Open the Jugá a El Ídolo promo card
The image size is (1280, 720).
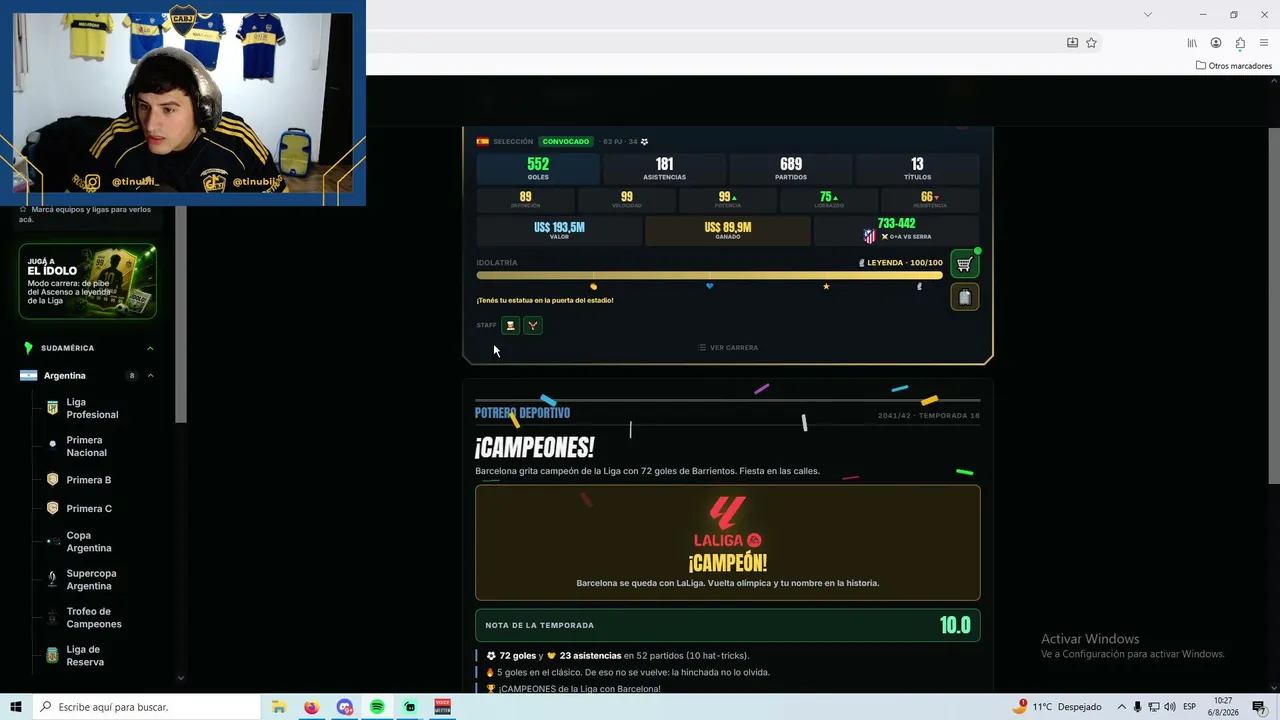pyautogui.click(x=88, y=282)
